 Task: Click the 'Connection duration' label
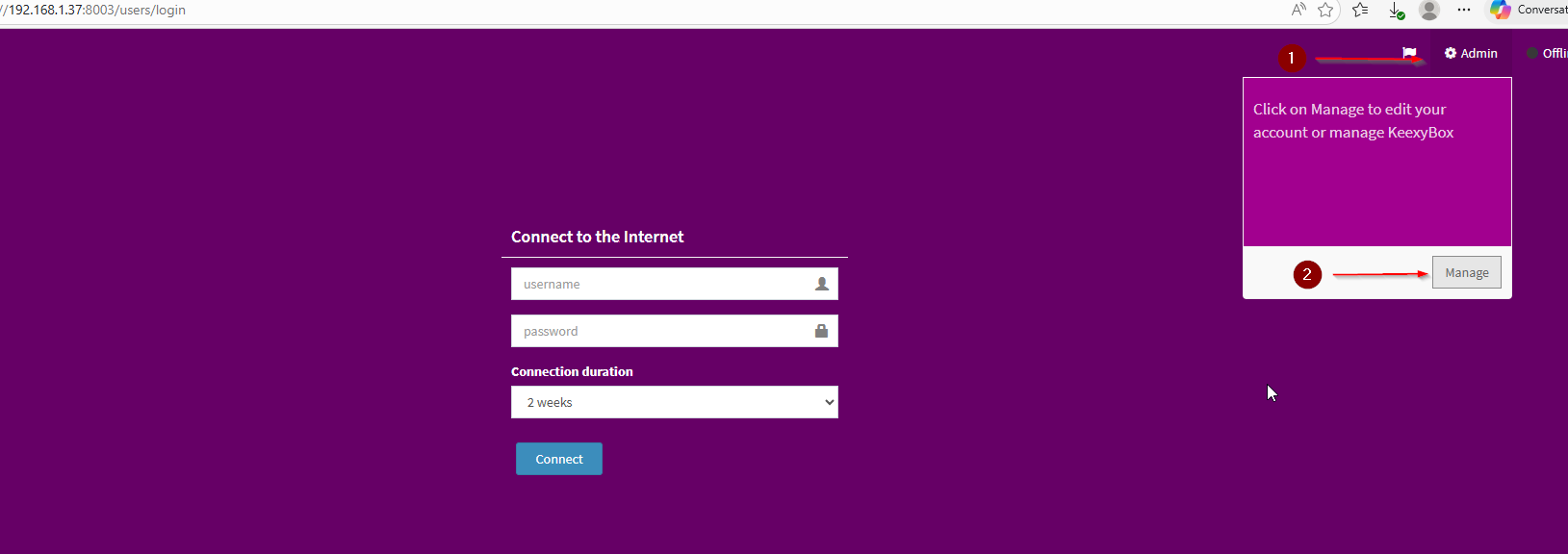(x=572, y=371)
